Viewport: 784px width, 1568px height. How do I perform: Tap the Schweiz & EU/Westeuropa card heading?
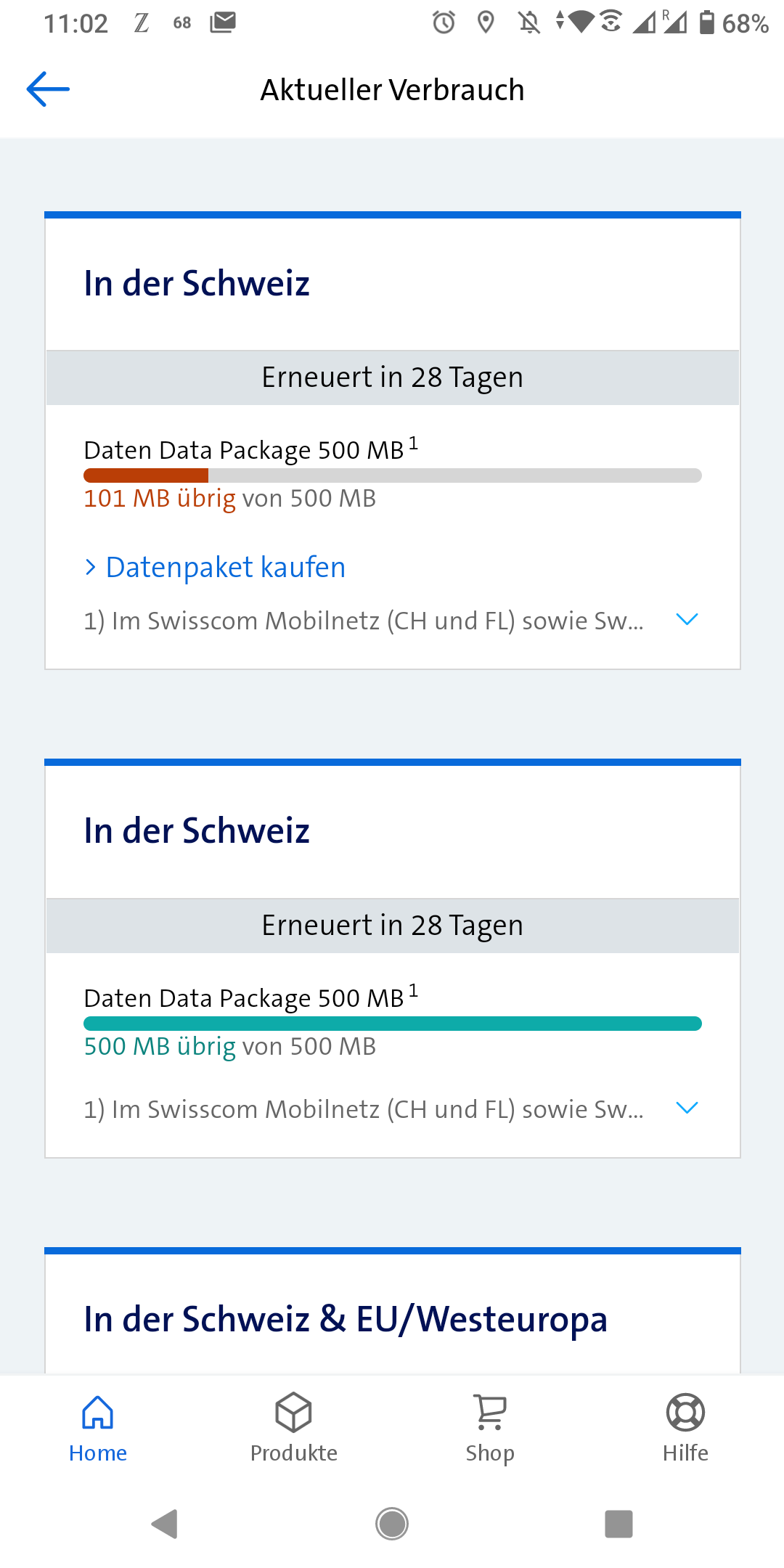click(346, 1319)
